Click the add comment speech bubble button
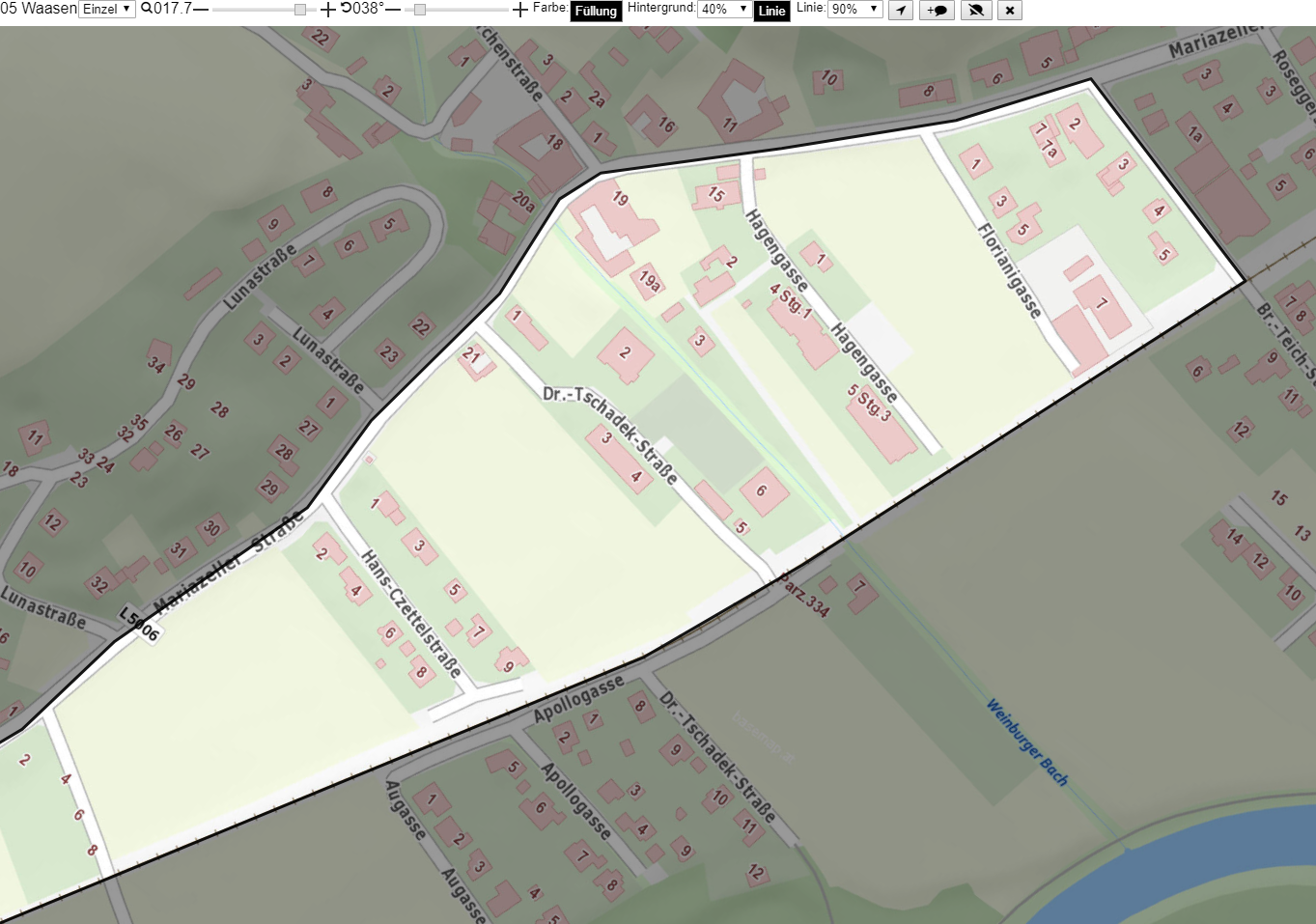This screenshot has width=1316, height=924. (937, 10)
